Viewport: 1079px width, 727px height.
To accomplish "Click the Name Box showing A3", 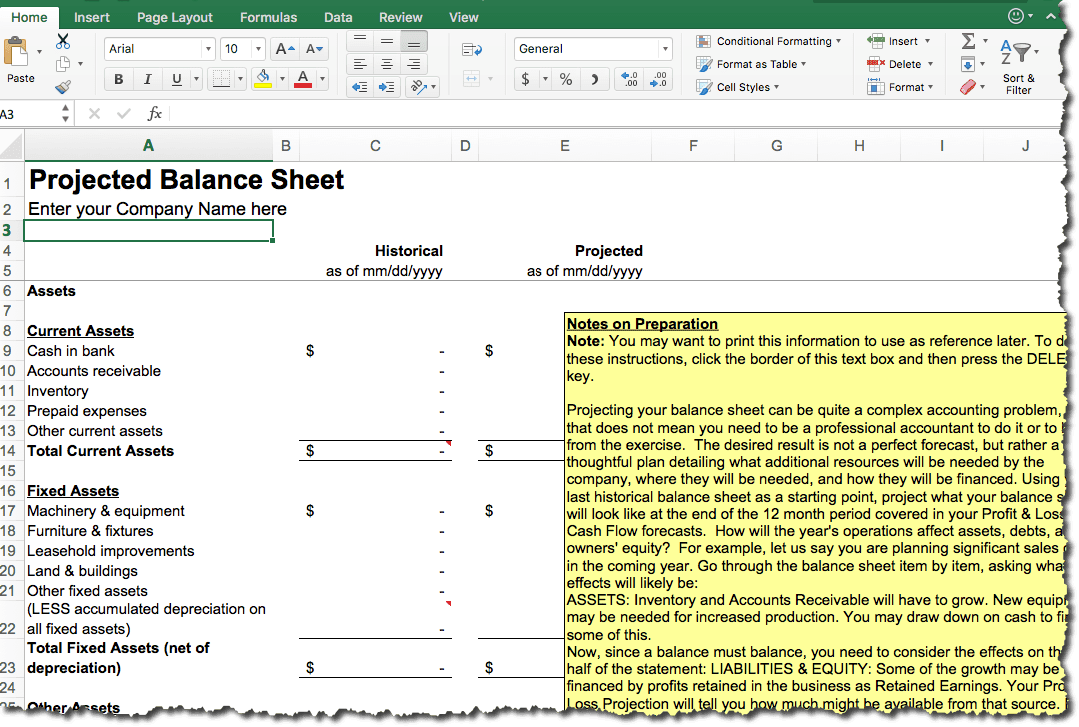I will [30, 114].
